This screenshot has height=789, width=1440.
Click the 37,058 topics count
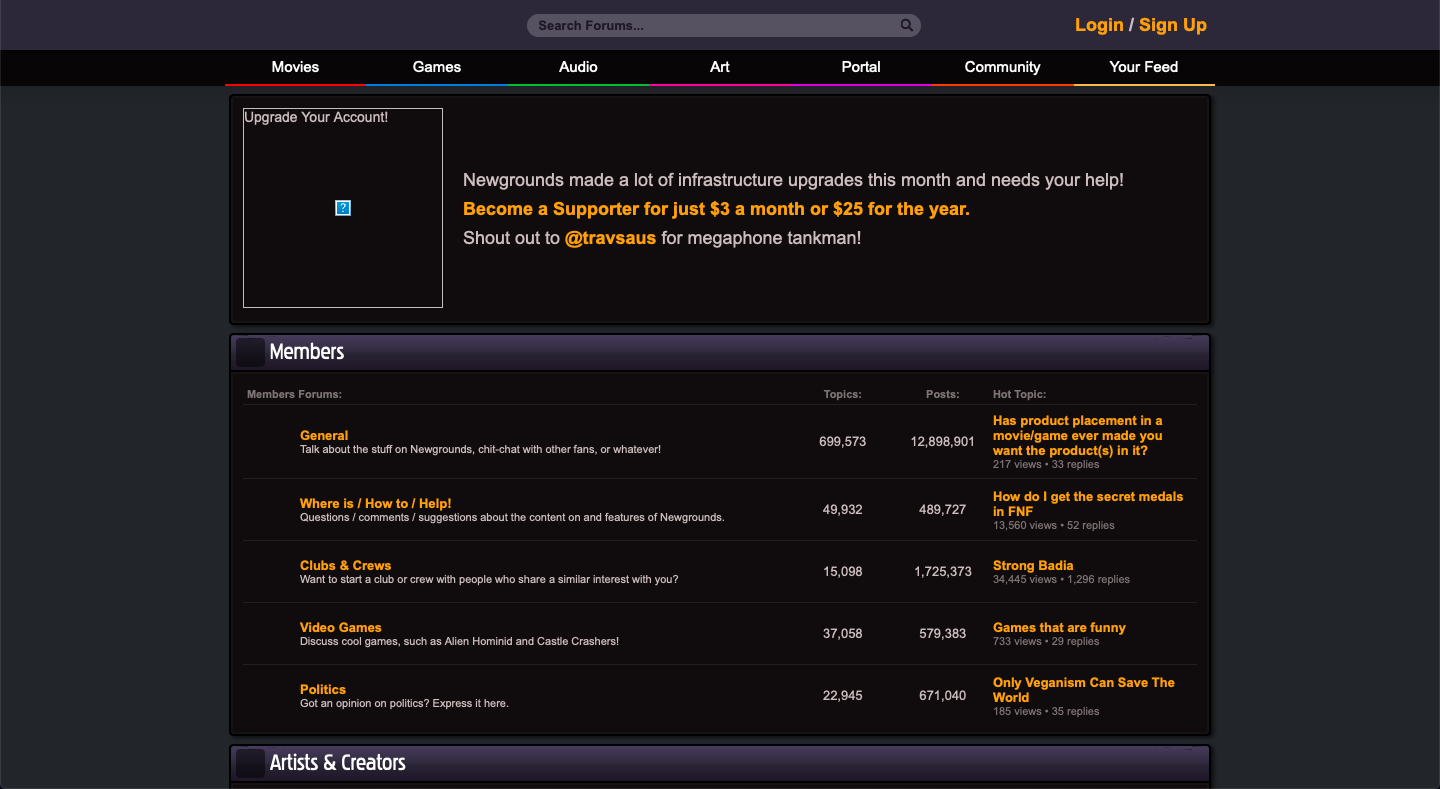(x=842, y=633)
